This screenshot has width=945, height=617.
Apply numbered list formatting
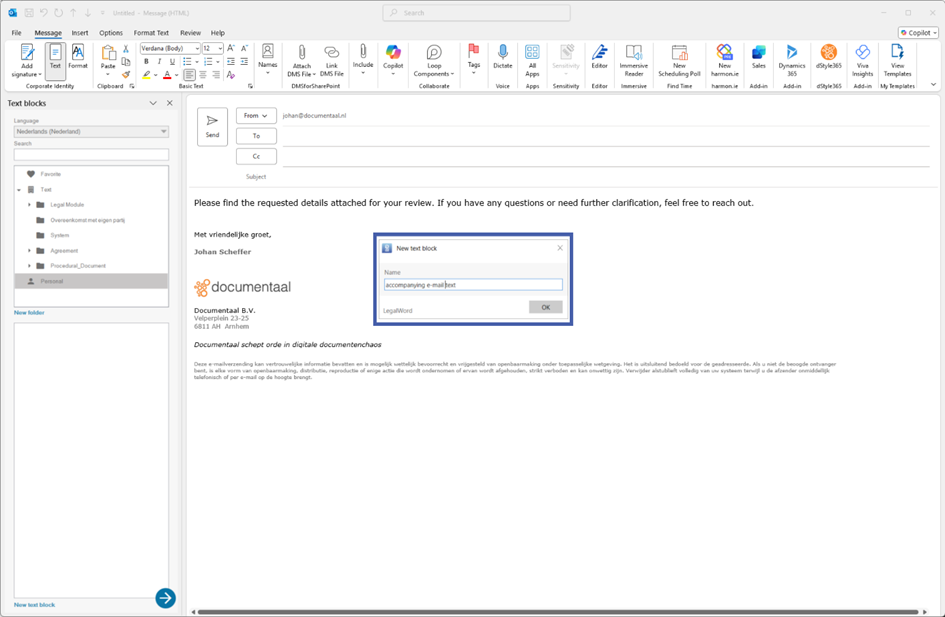208,61
